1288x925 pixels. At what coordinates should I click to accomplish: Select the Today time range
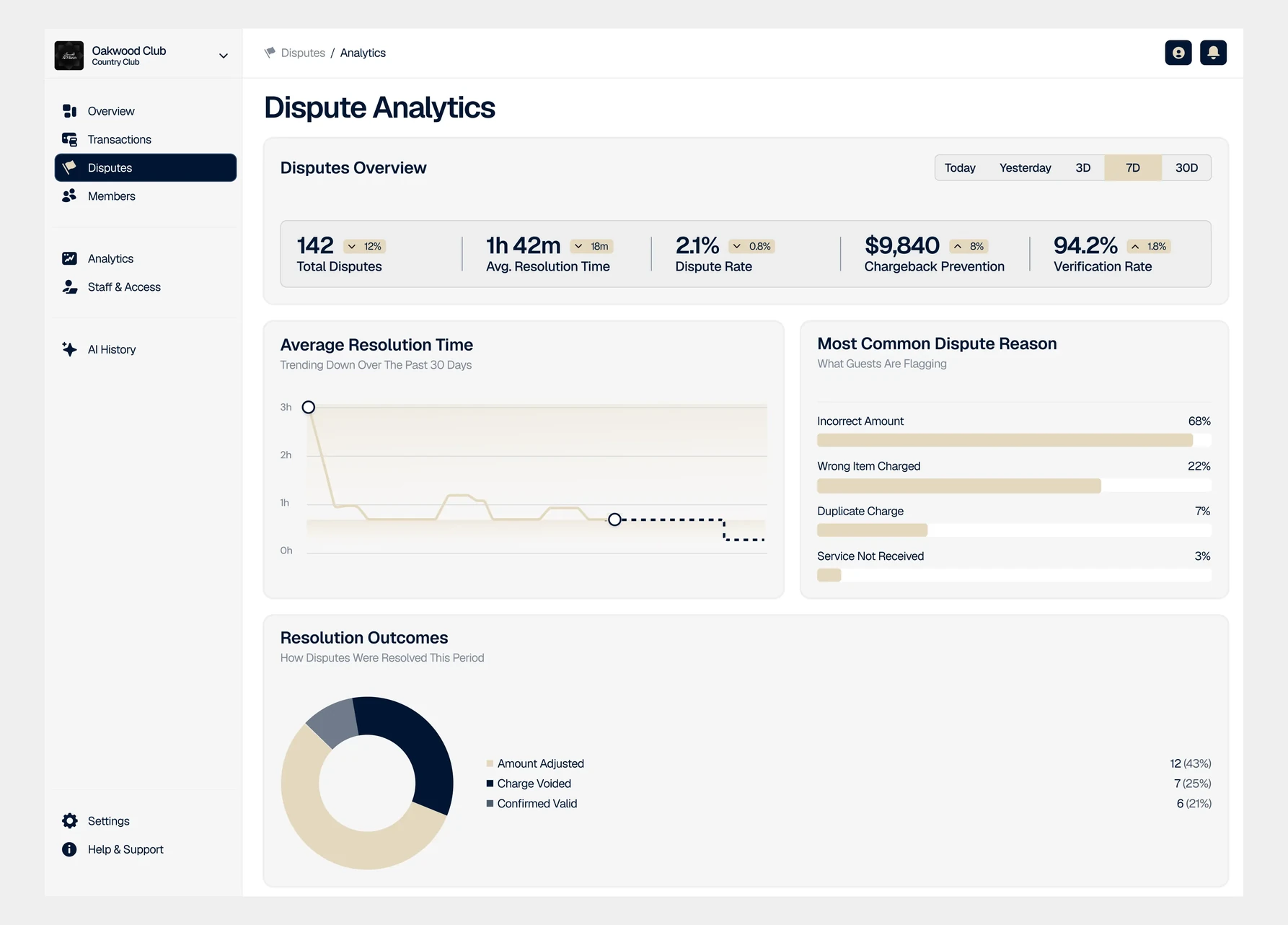click(960, 167)
